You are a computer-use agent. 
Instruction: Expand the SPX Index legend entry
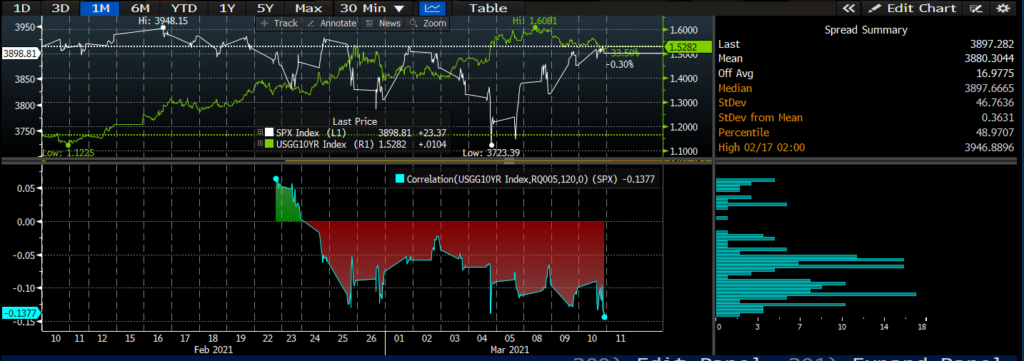pos(260,132)
